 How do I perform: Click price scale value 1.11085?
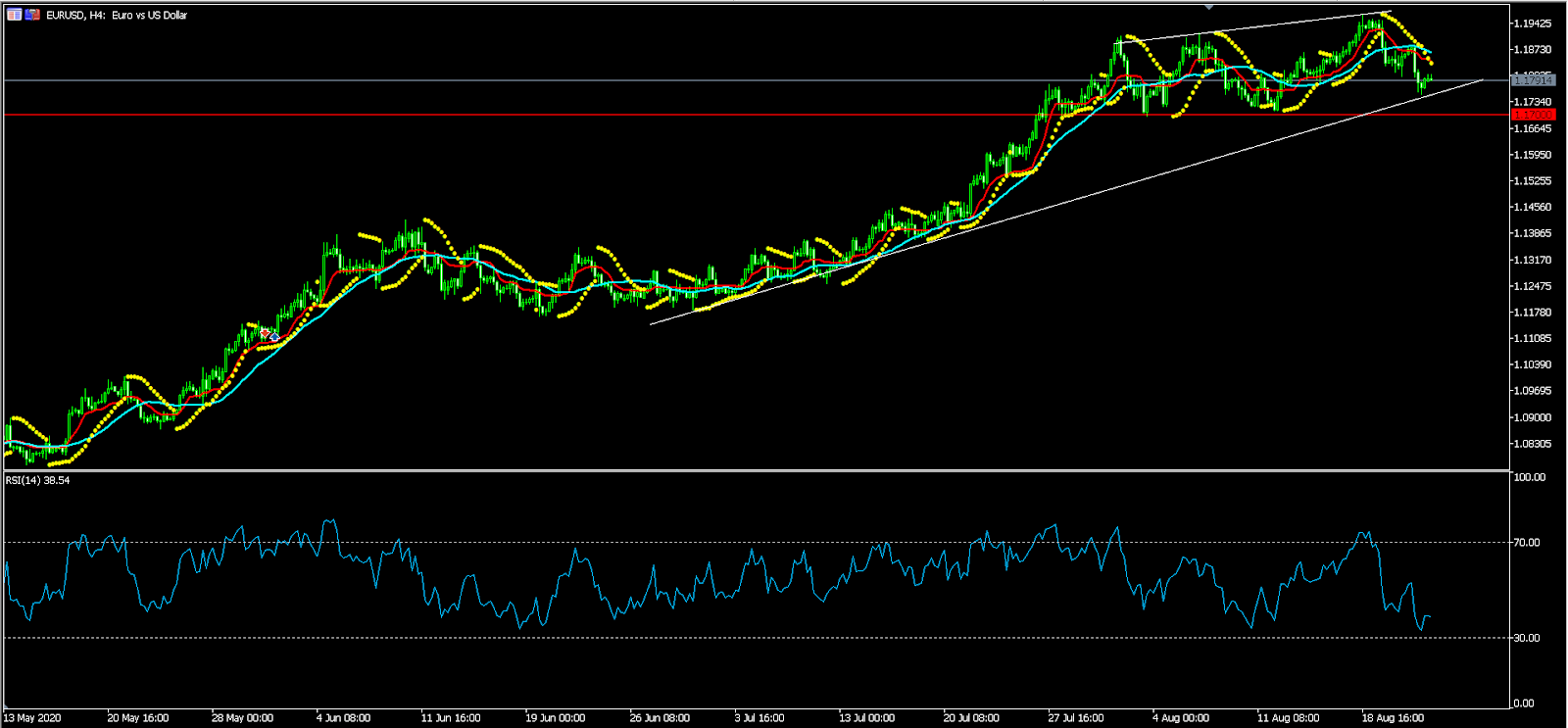tap(1532, 338)
